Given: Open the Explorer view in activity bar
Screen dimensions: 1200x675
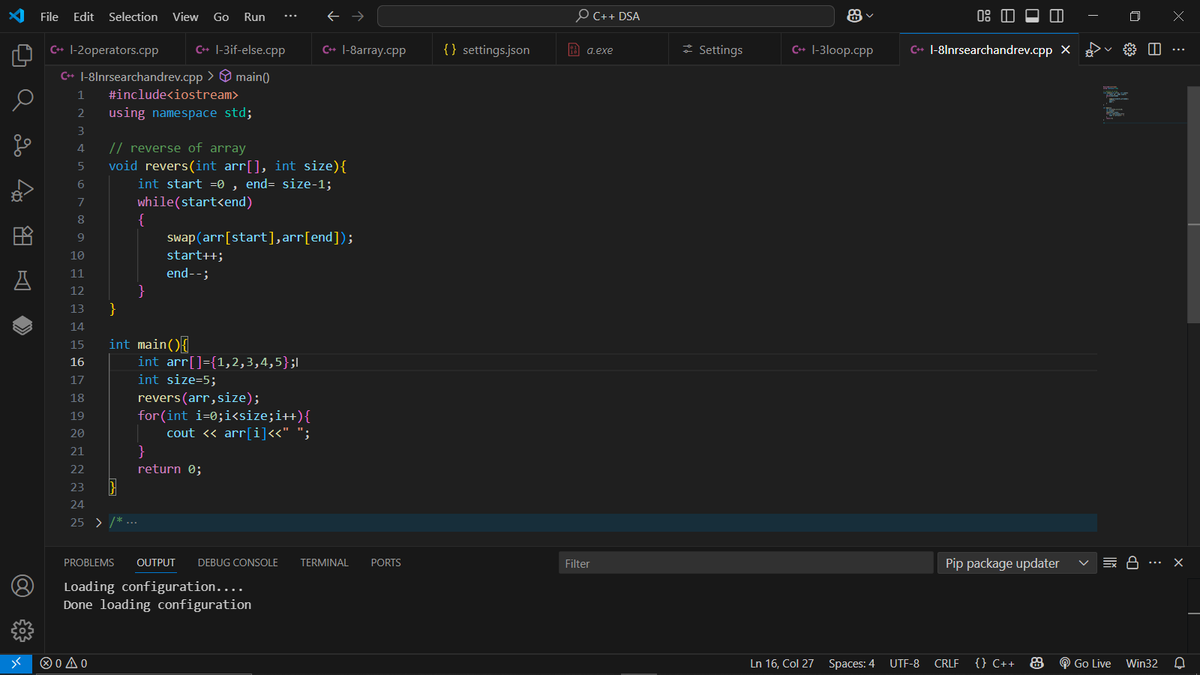Looking at the screenshot, I should [23, 56].
